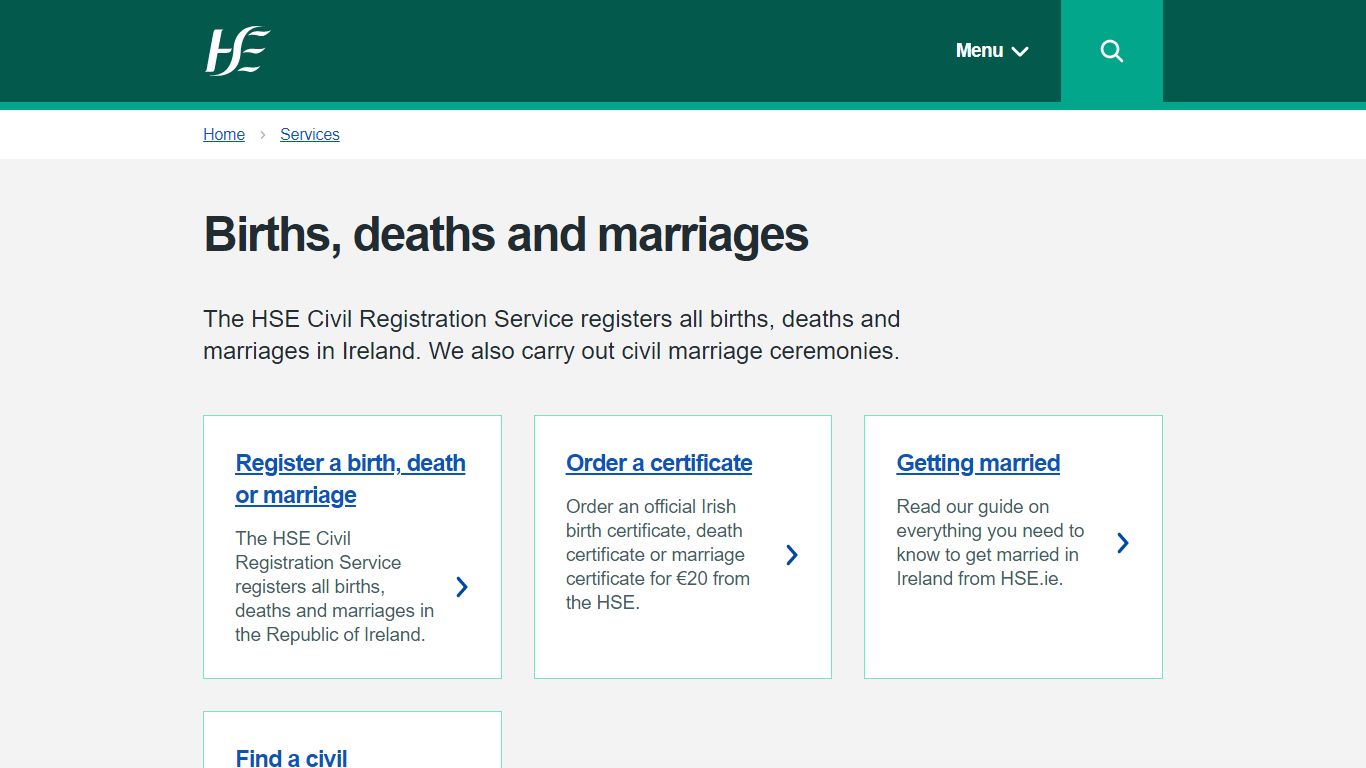Viewport: 1366px width, 768px height.
Task: Open the Services breadcrumb link
Action: point(310,134)
